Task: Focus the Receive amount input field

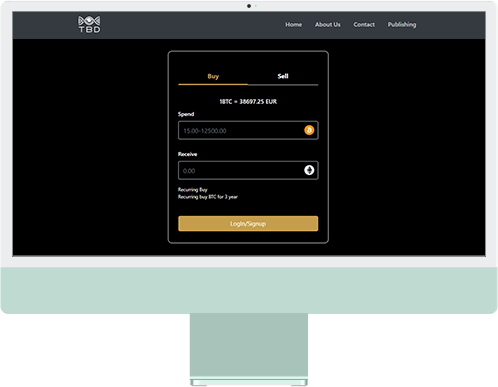Action: click(x=248, y=170)
